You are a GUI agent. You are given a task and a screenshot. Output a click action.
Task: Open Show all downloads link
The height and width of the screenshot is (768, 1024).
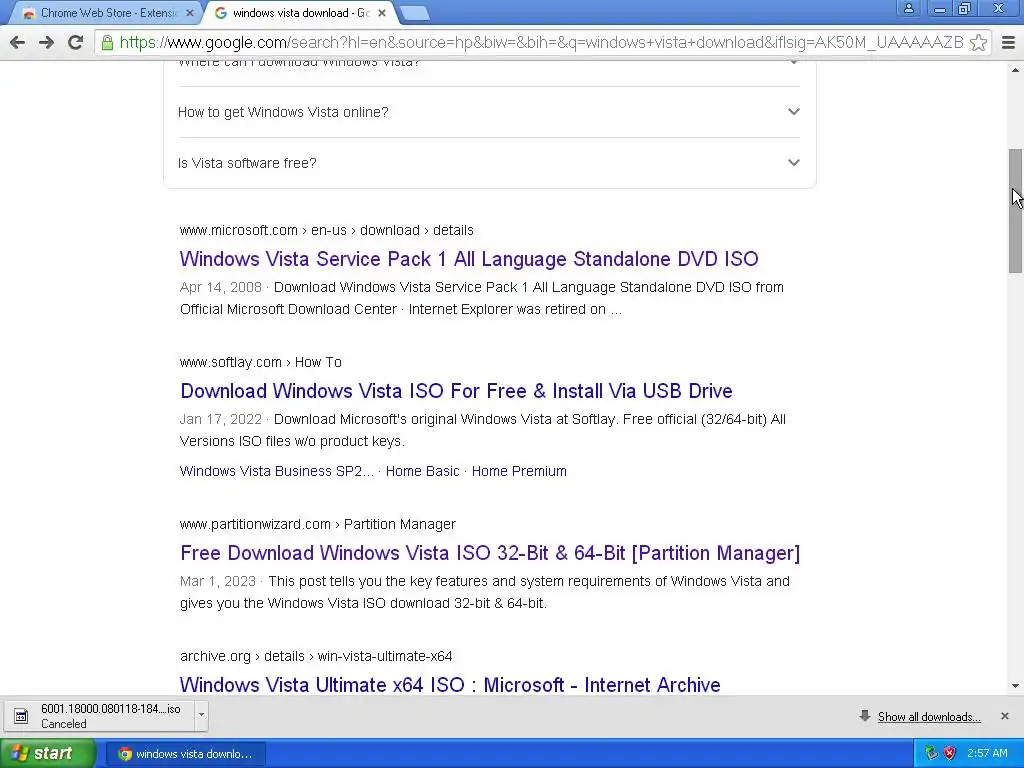tap(929, 716)
